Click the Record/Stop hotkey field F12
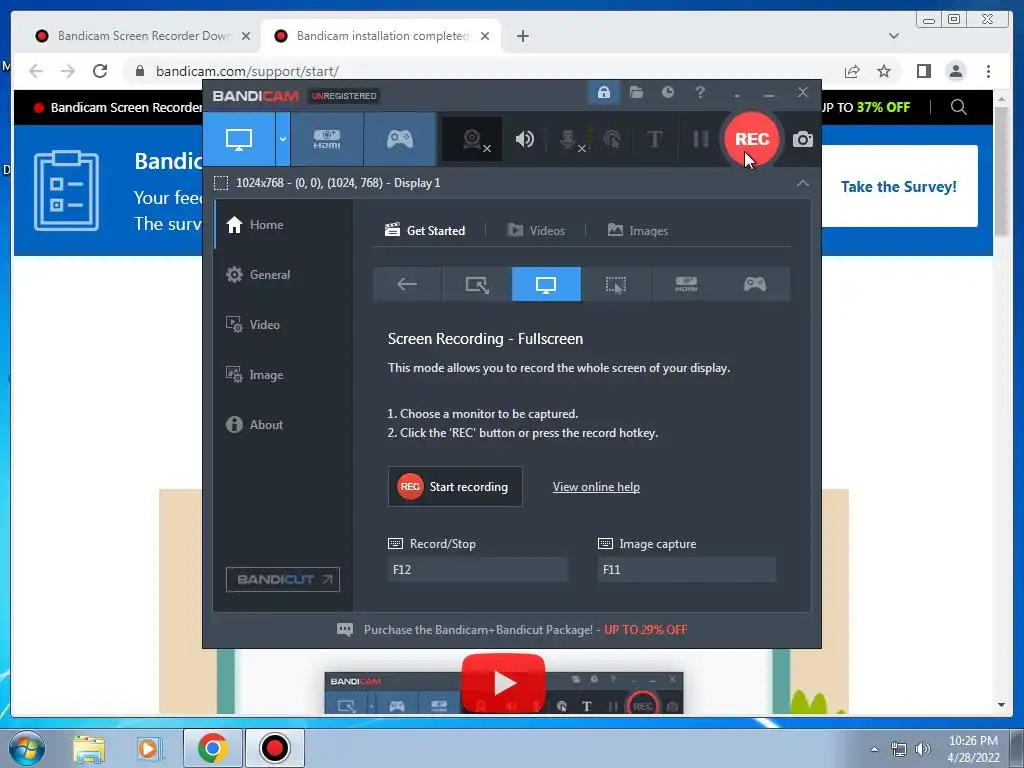Screen dimensions: 1024x768 [477, 569]
